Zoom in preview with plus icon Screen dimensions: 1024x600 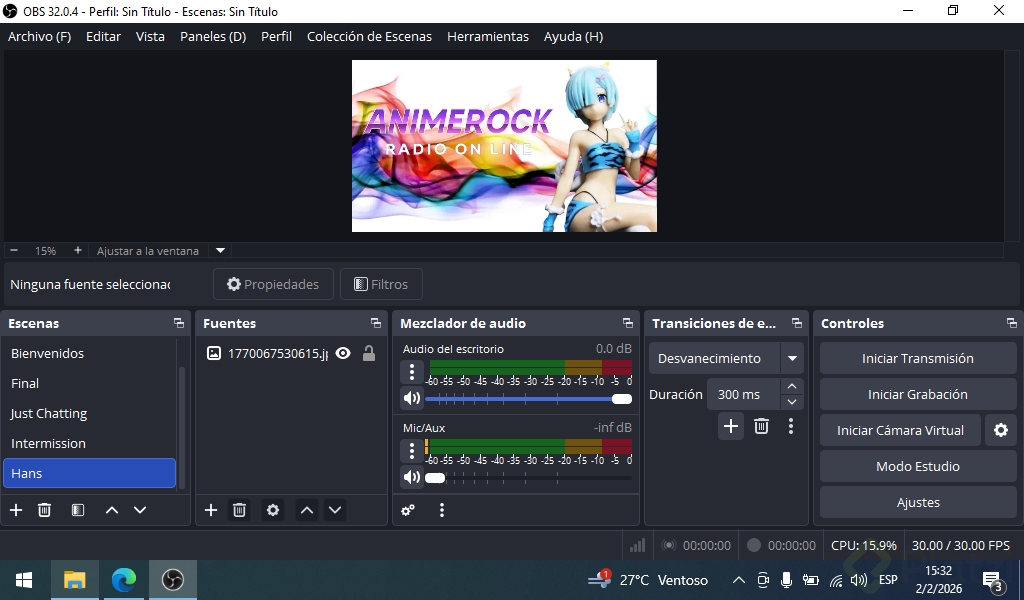coord(78,251)
